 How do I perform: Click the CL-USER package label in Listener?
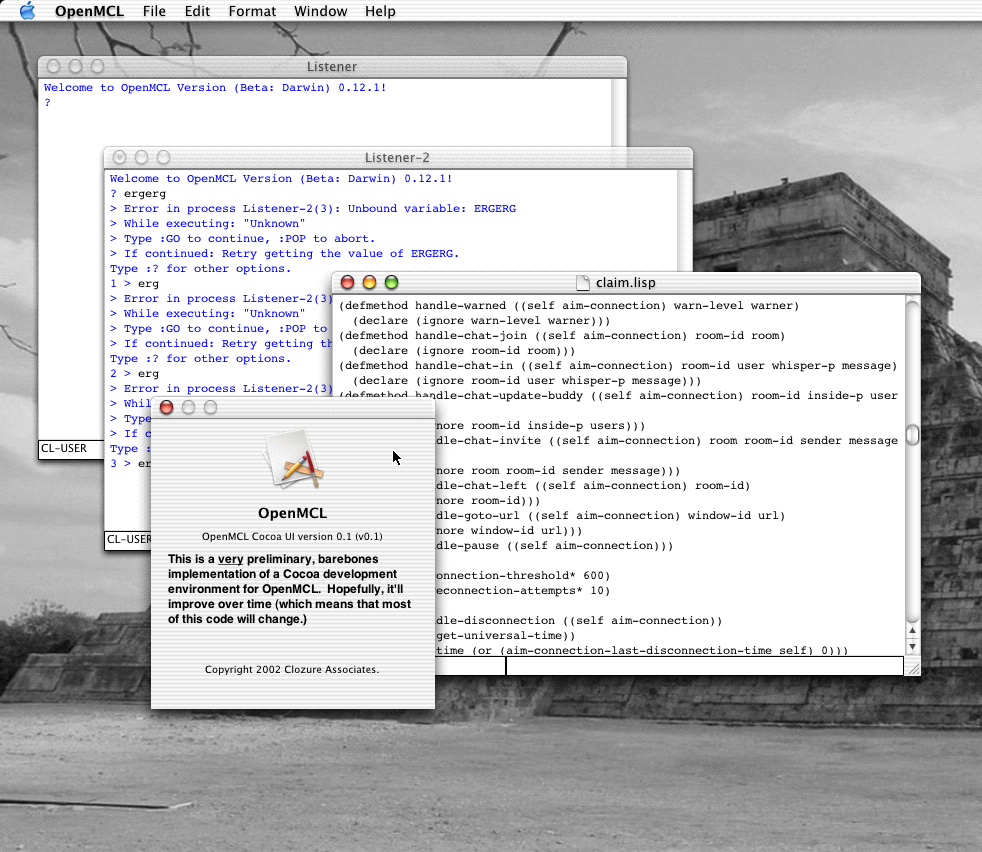pos(64,449)
